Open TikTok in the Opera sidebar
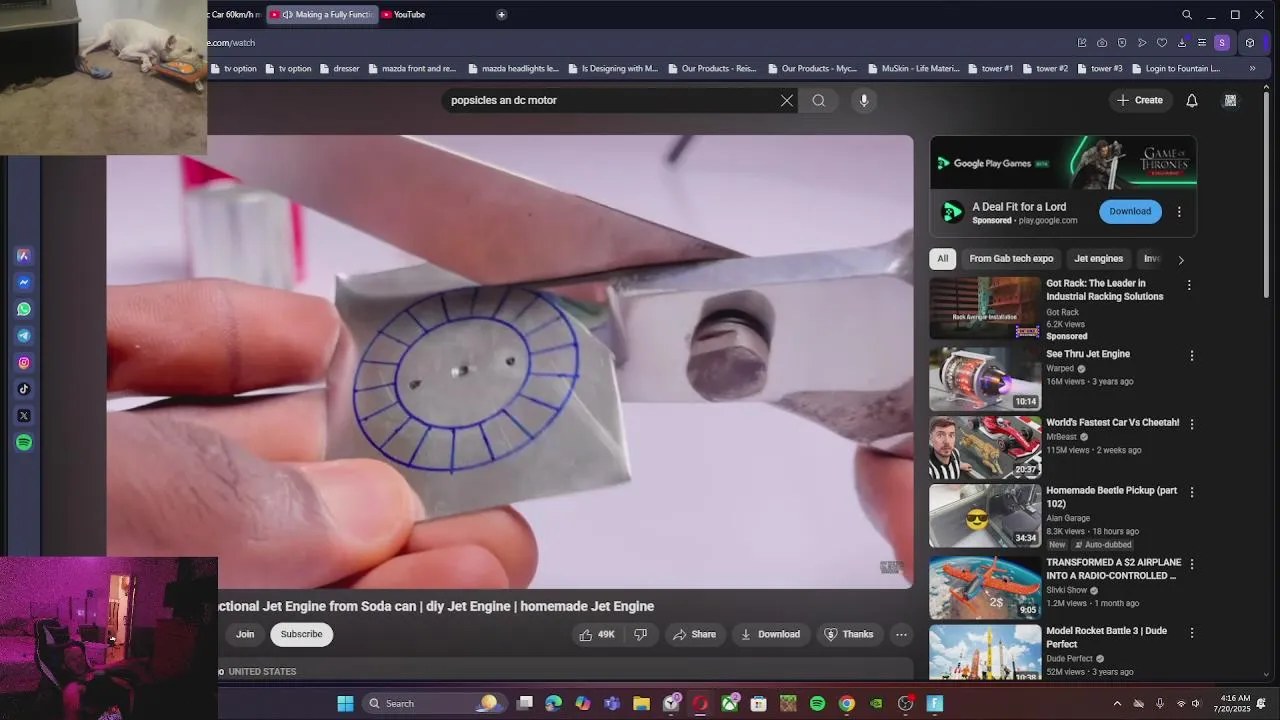The image size is (1280, 720). tap(24, 389)
